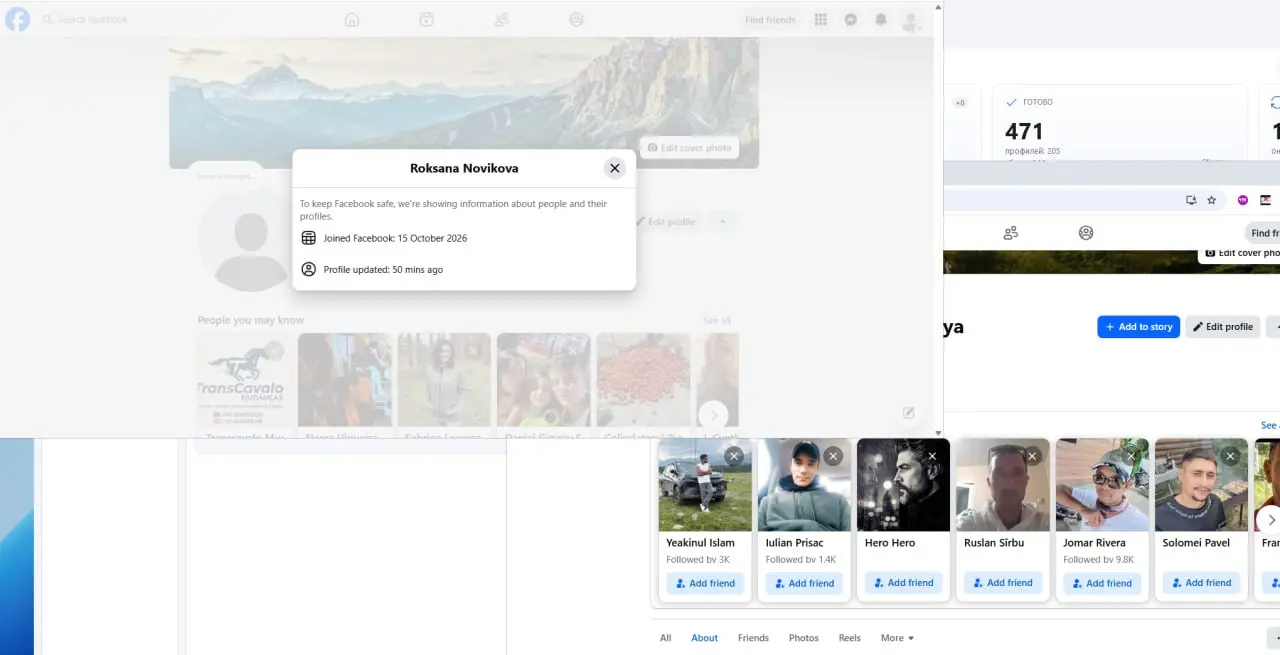Click the Facebook logo in the dimmed window
The width and height of the screenshot is (1280, 655).
tap(18, 19)
